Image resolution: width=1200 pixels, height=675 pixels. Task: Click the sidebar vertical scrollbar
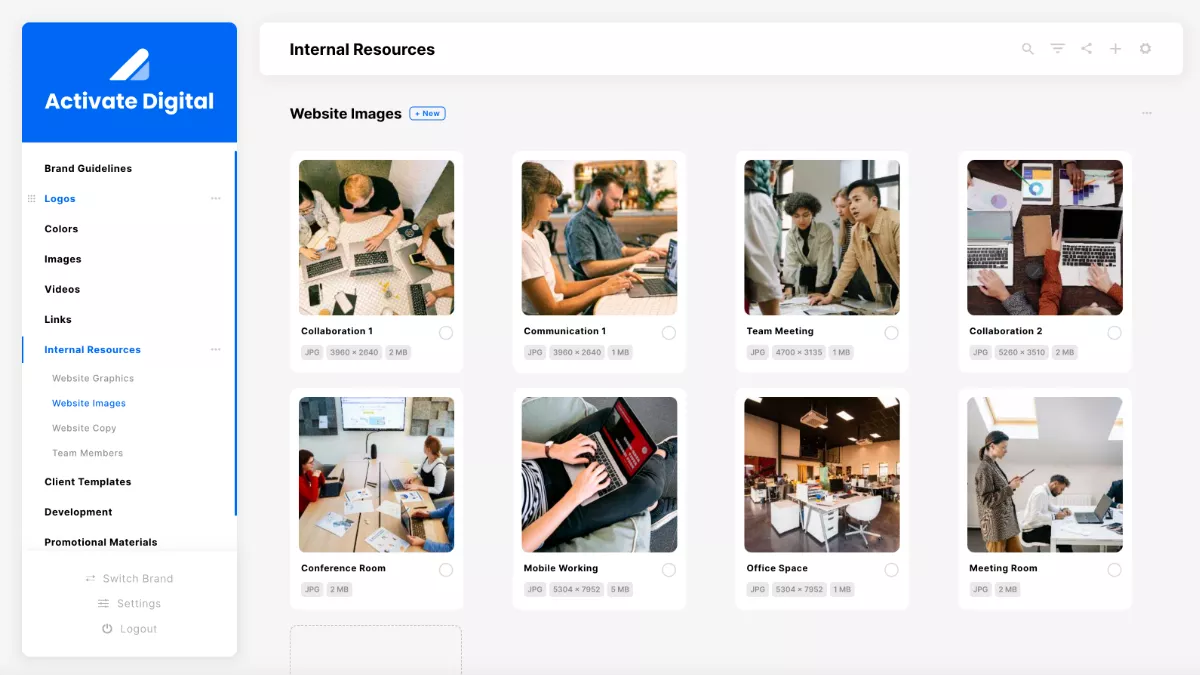[236, 330]
